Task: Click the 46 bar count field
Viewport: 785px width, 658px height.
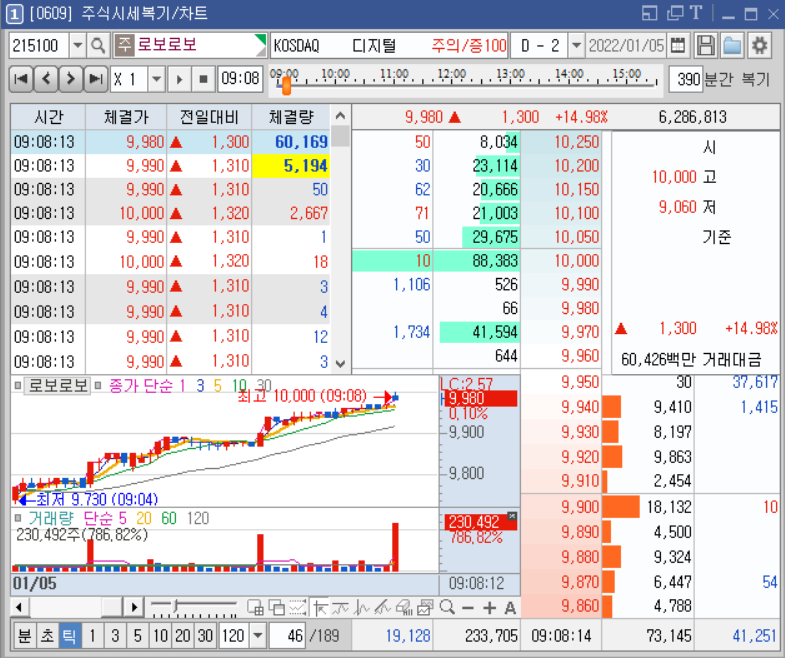Action: (287, 636)
